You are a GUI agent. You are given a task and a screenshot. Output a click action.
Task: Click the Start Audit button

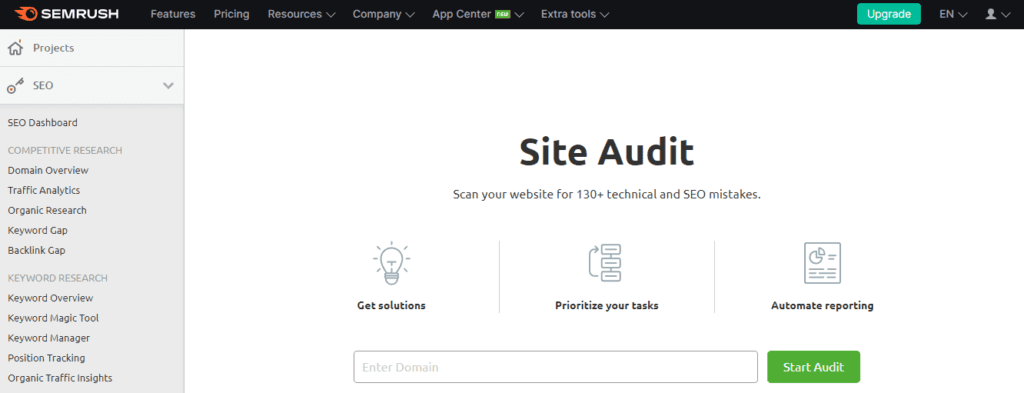point(813,367)
